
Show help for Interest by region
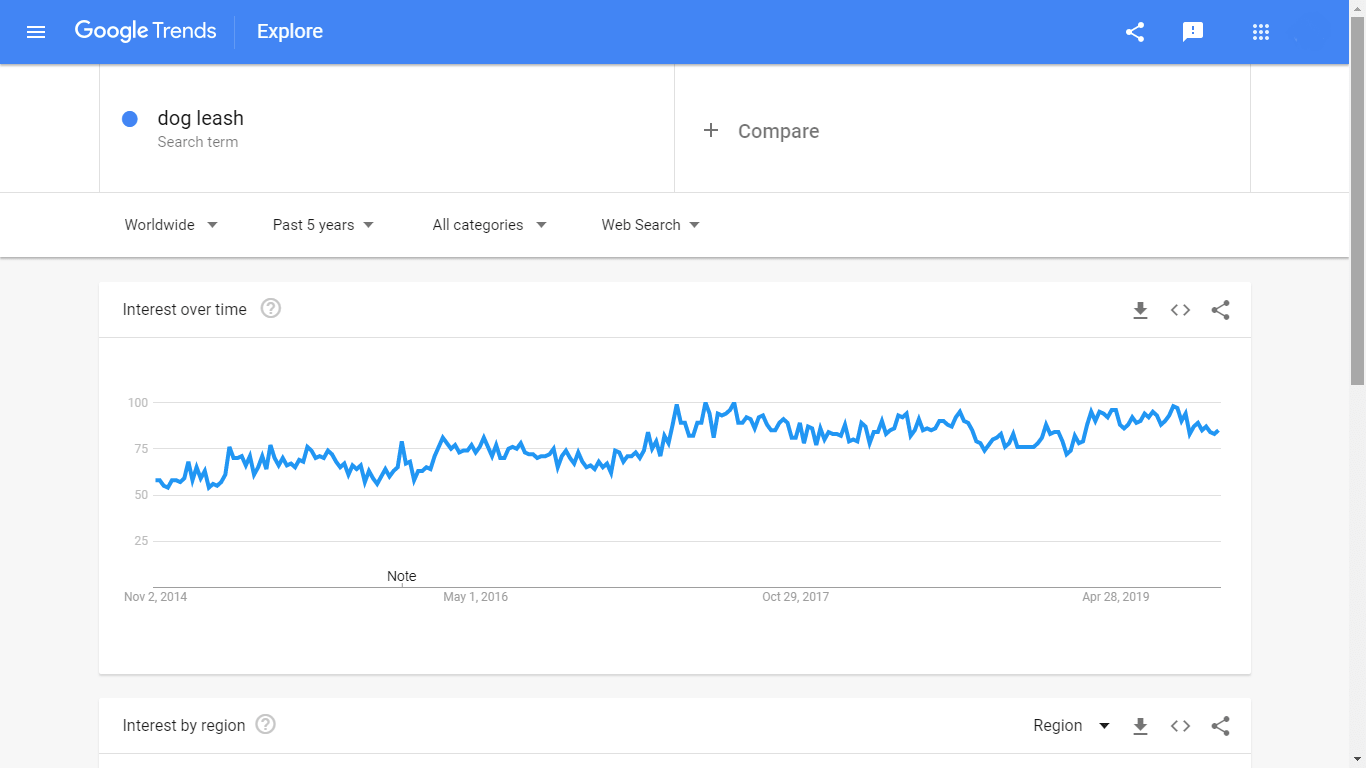point(265,725)
